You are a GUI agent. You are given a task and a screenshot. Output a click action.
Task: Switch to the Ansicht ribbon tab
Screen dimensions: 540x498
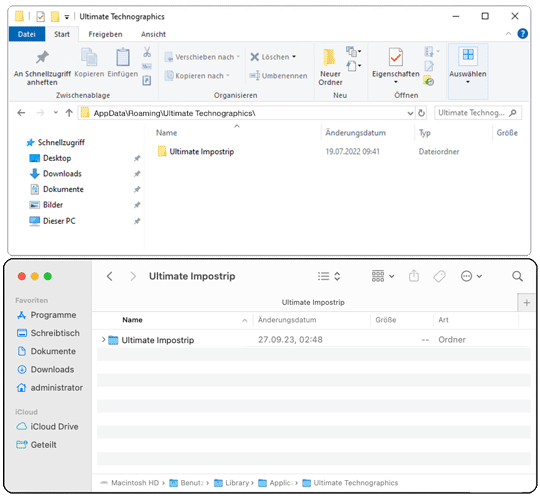[x=153, y=34]
